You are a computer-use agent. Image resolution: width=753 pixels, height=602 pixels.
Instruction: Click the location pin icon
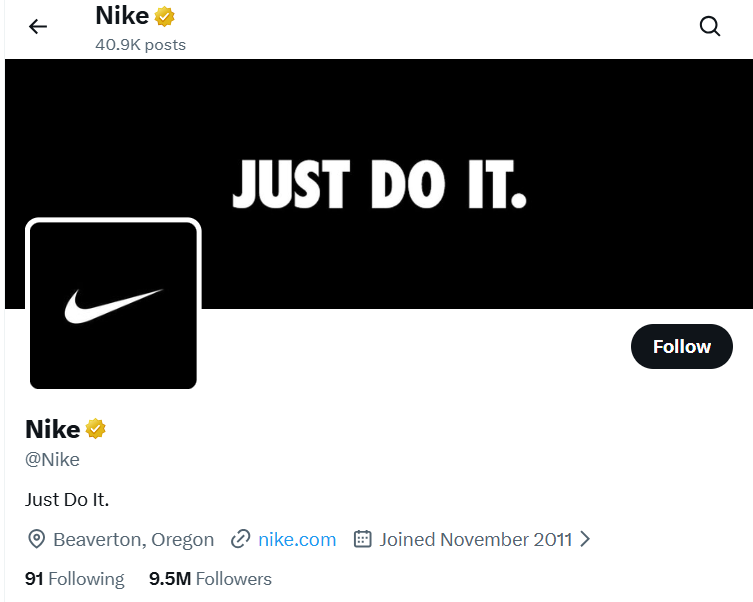pyautogui.click(x=37, y=540)
